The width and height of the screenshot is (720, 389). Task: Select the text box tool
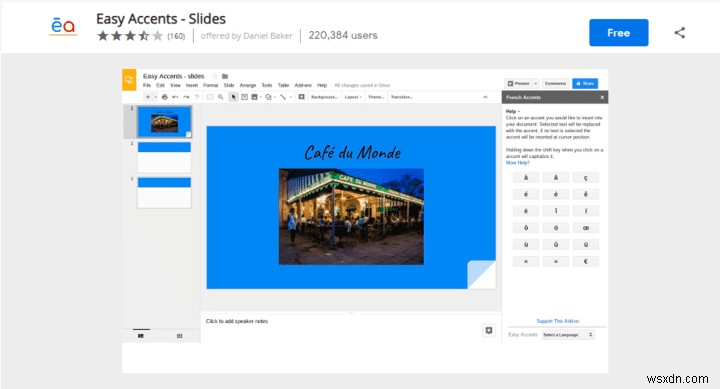click(x=244, y=97)
